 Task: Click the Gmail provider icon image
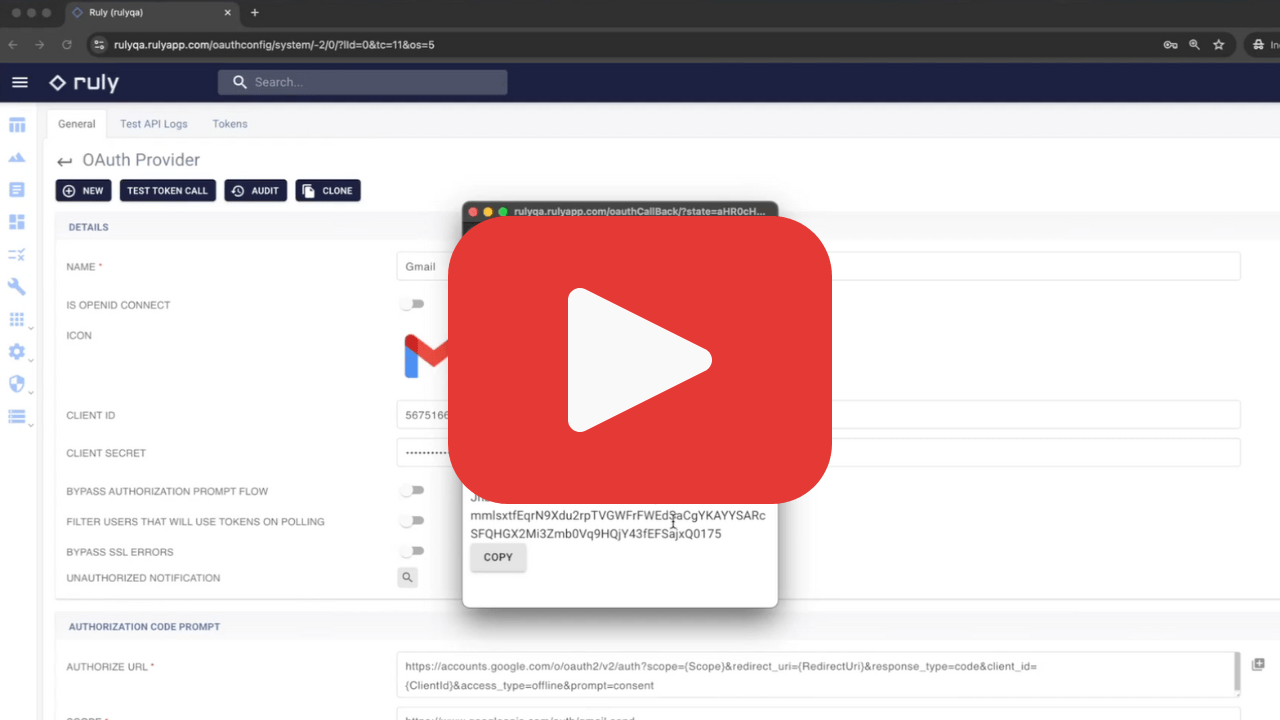pyautogui.click(x=425, y=357)
